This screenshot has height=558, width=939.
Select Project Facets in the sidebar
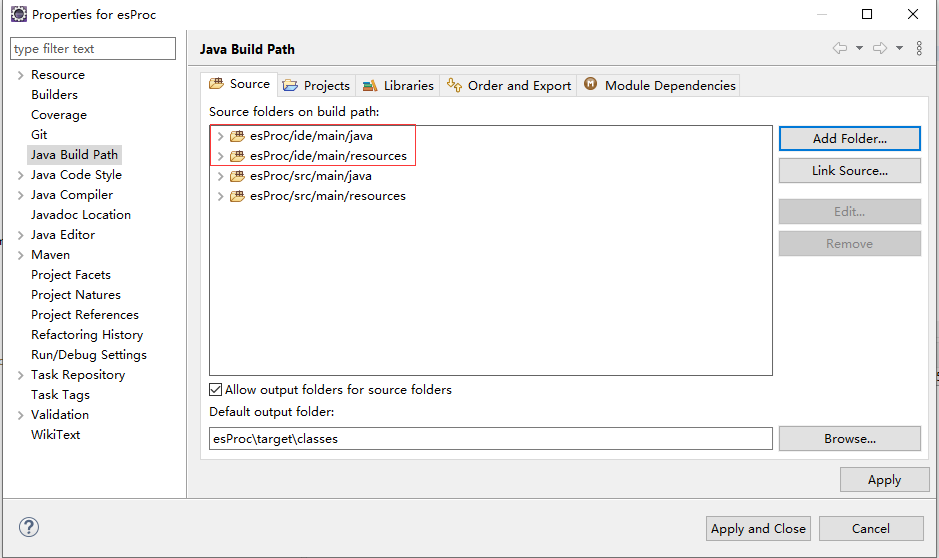pos(71,275)
